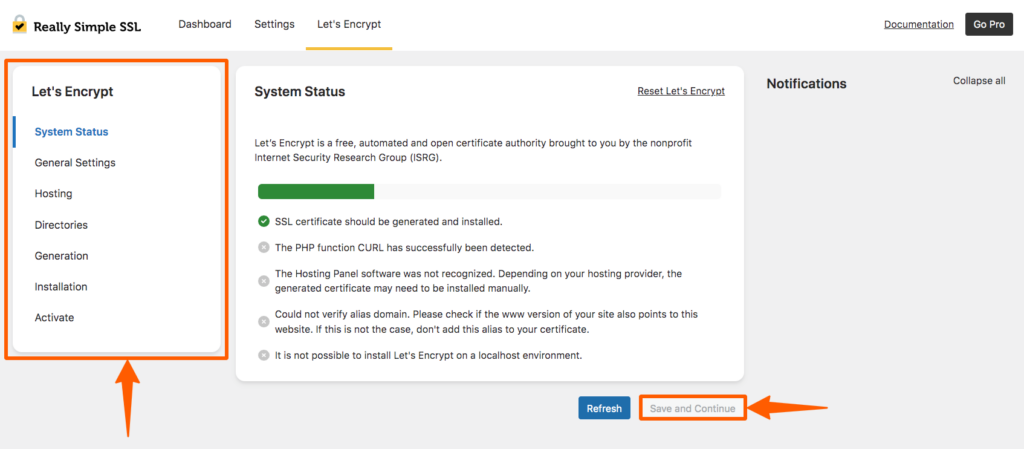Select System Status in the sidebar
1024x449 pixels.
pos(71,132)
